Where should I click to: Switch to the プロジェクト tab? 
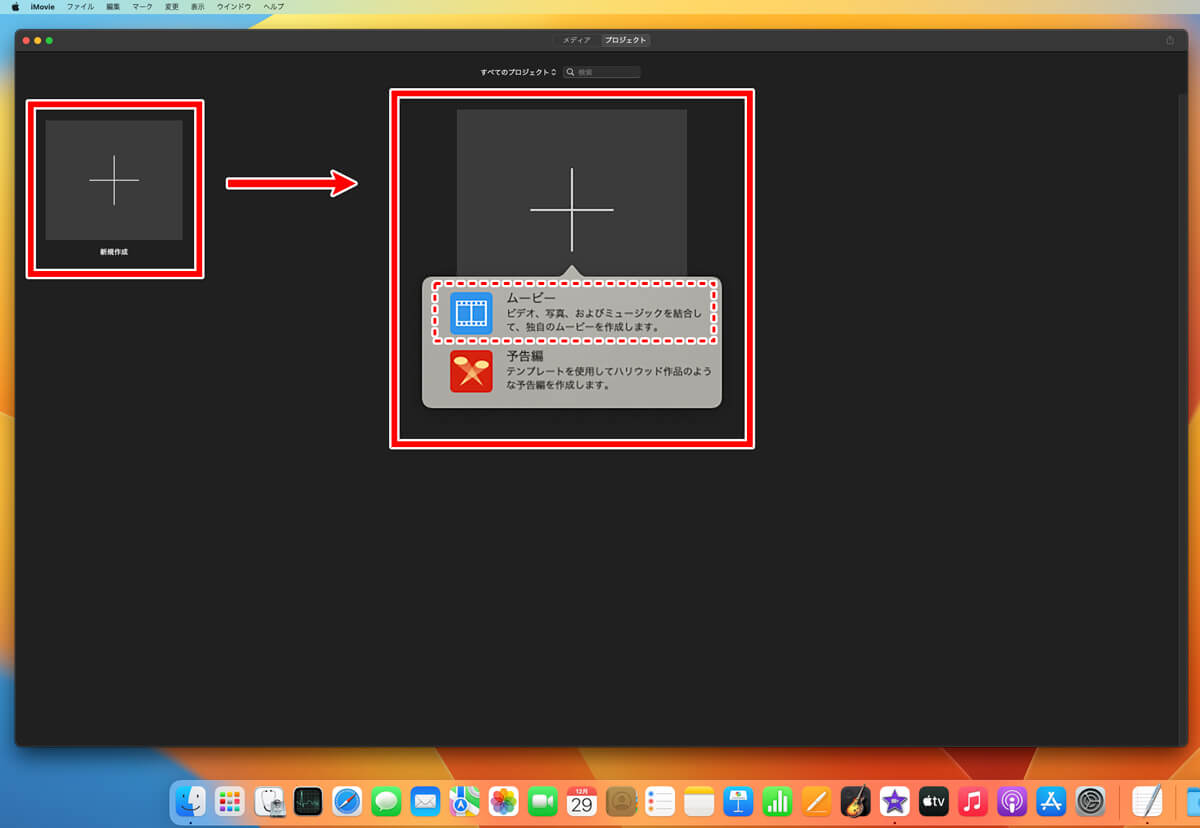pyautogui.click(x=626, y=40)
